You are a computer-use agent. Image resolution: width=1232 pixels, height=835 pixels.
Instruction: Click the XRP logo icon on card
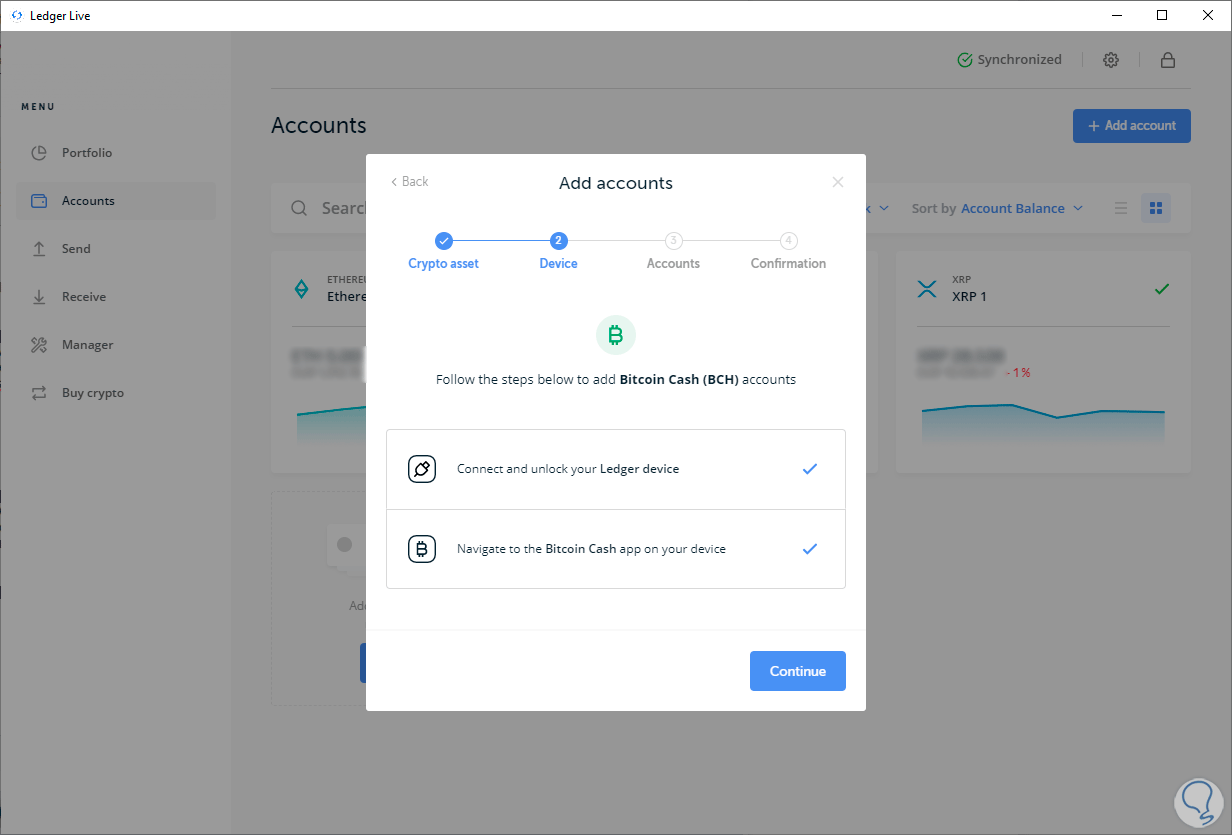click(927, 289)
